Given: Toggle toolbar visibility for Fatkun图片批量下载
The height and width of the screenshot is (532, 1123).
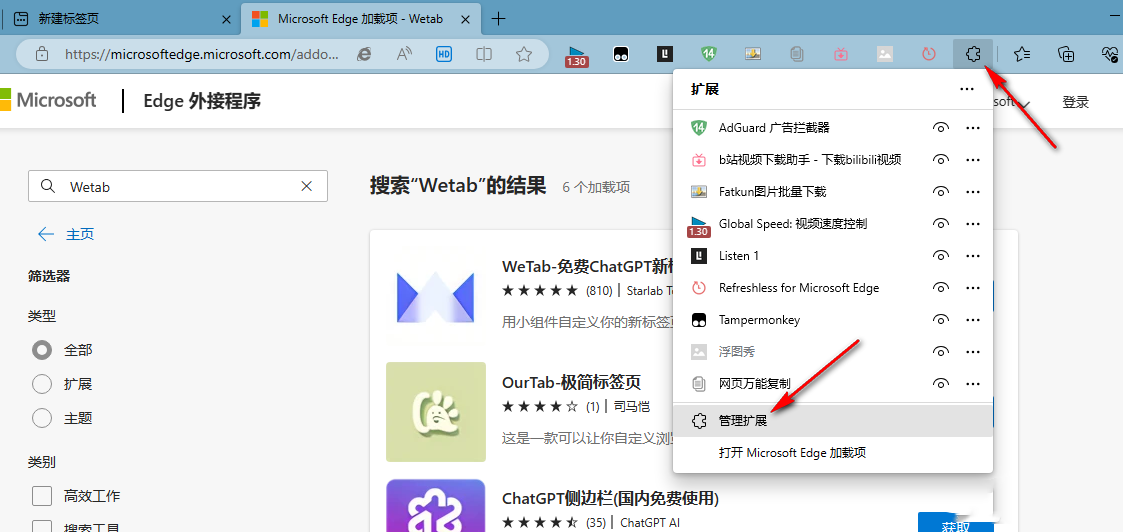Looking at the screenshot, I should 941,192.
